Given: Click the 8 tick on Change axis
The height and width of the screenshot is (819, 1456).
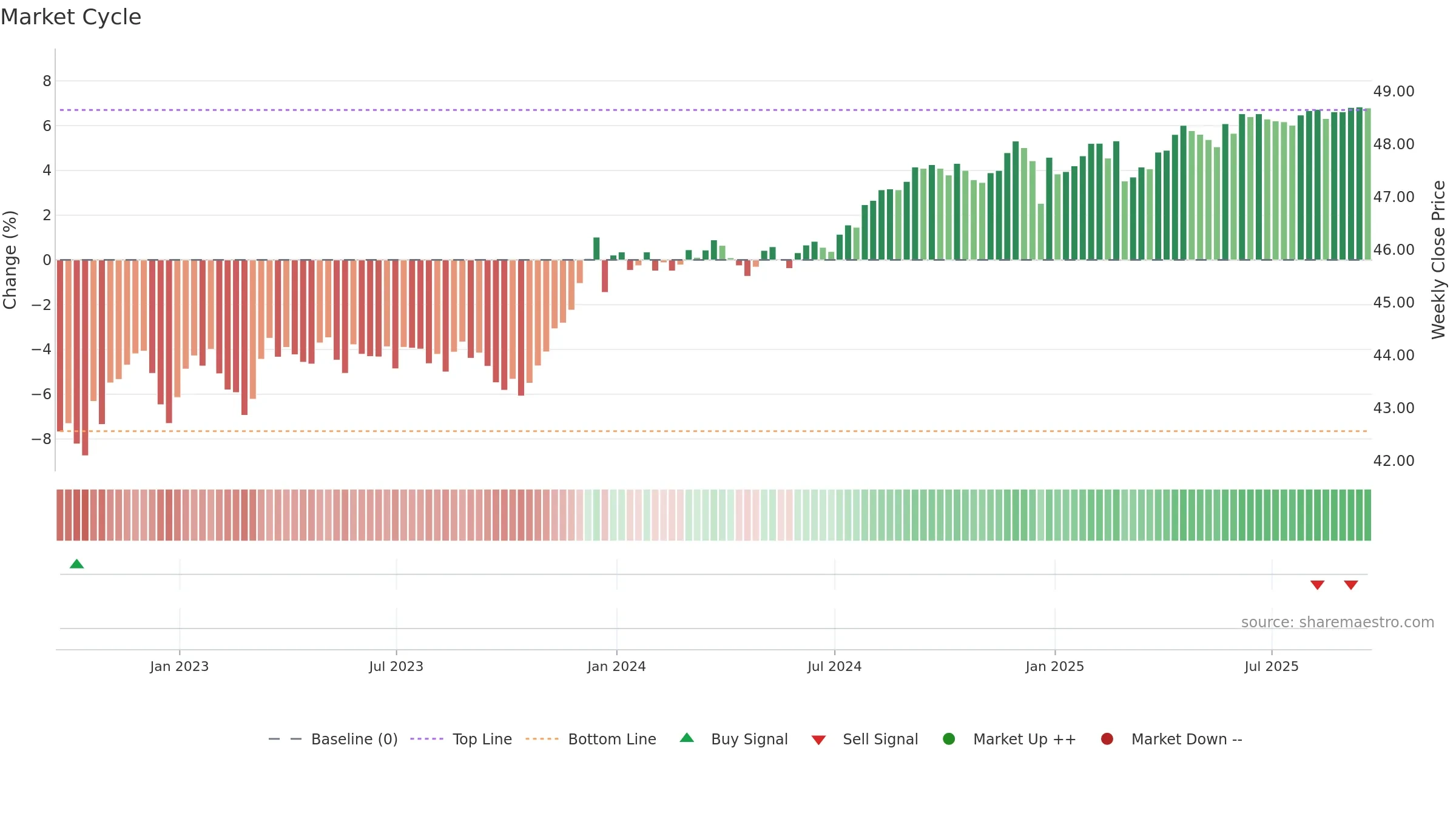Looking at the screenshot, I should (47, 81).
